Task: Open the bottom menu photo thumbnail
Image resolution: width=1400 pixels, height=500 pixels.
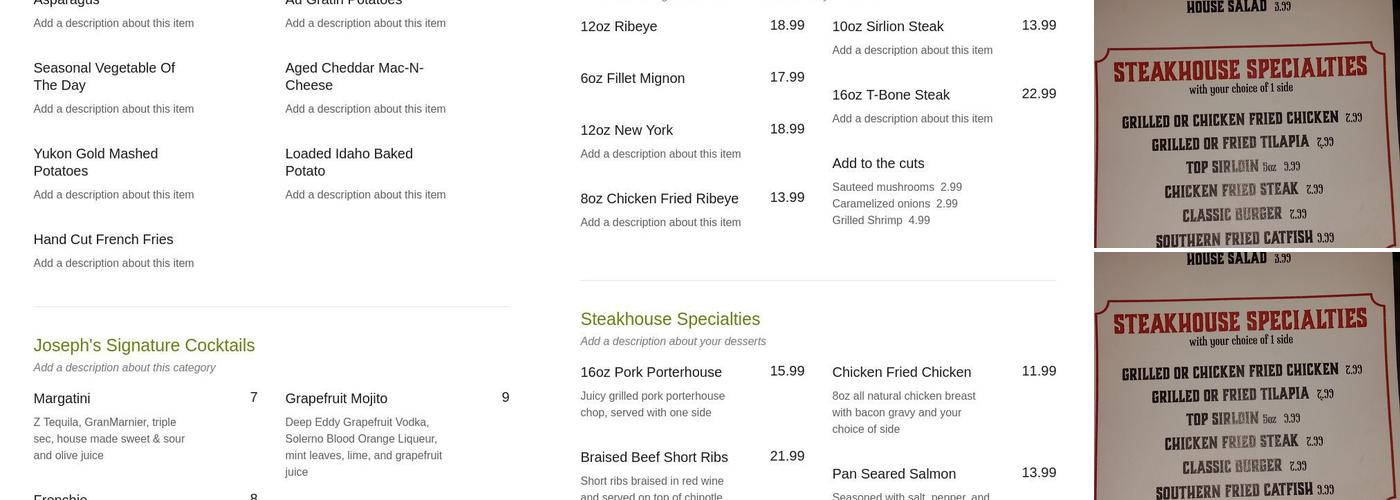Action: tap(1246, 376)
